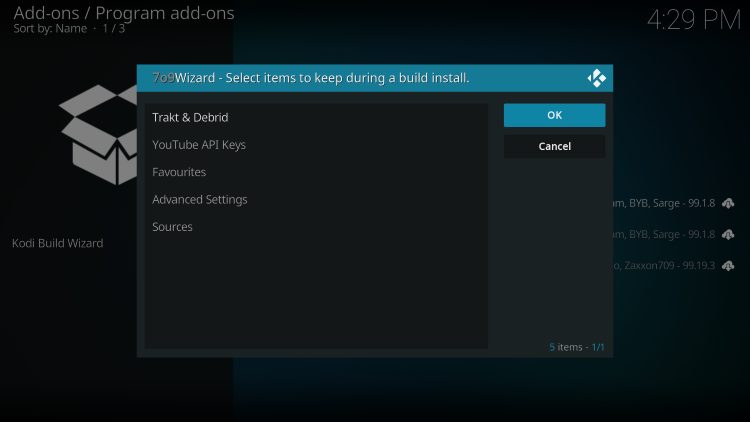Click Add-ons / Program add-ons breadcrumb title
The width and height of the screenshot is (750, 422).
[x=124, y=13]
